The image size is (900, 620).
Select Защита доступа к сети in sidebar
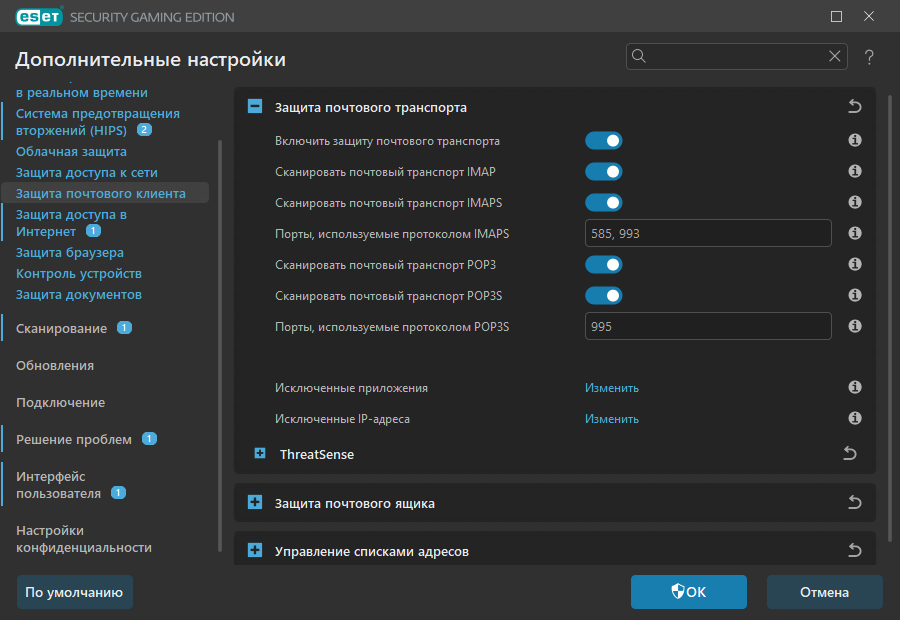click(87, 173)
